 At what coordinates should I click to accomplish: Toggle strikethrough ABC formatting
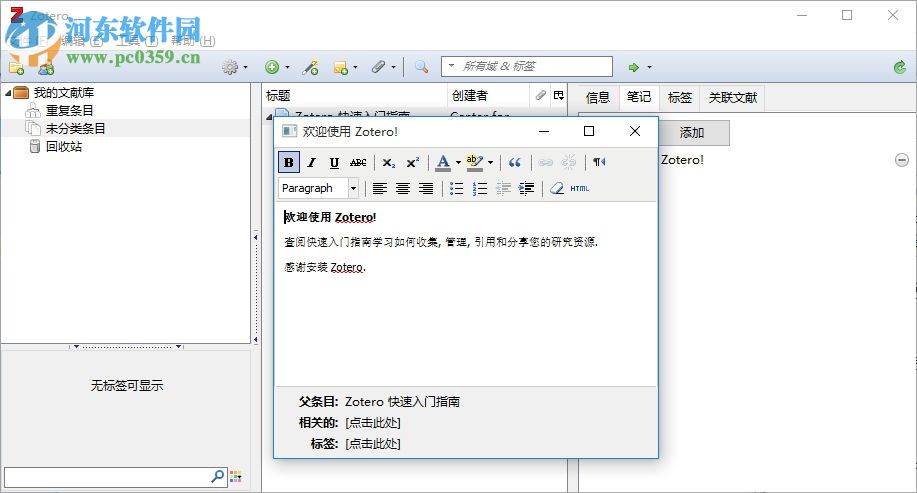tap(358, 163)
